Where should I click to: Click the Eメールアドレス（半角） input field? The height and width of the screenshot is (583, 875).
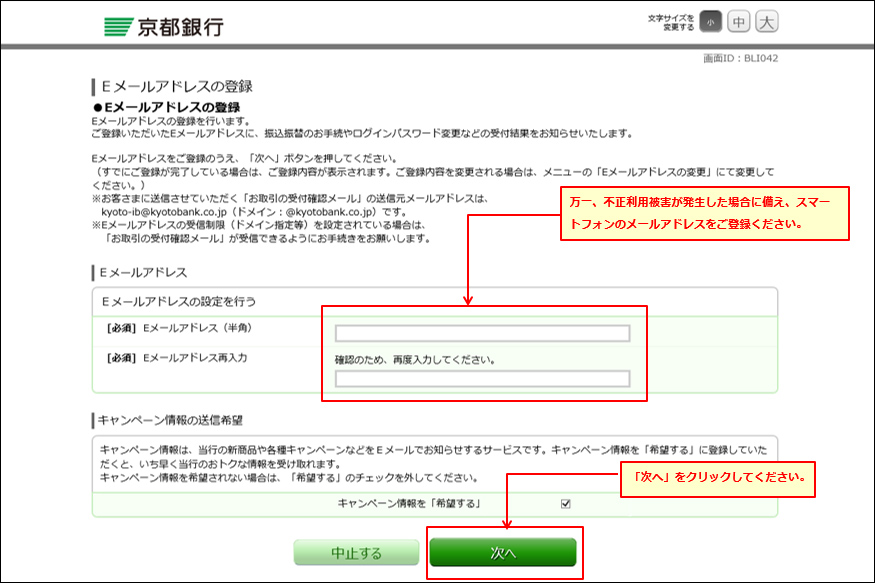coord(482,334)
